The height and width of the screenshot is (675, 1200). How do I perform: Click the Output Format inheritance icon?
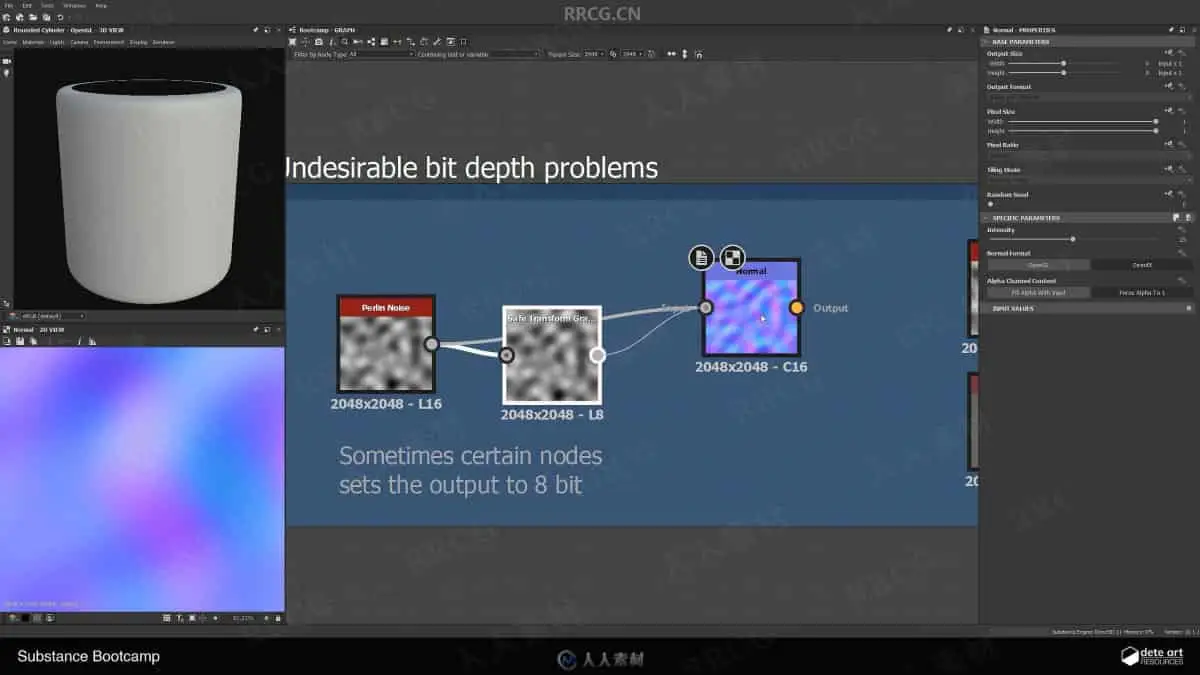coord(1169,86)
